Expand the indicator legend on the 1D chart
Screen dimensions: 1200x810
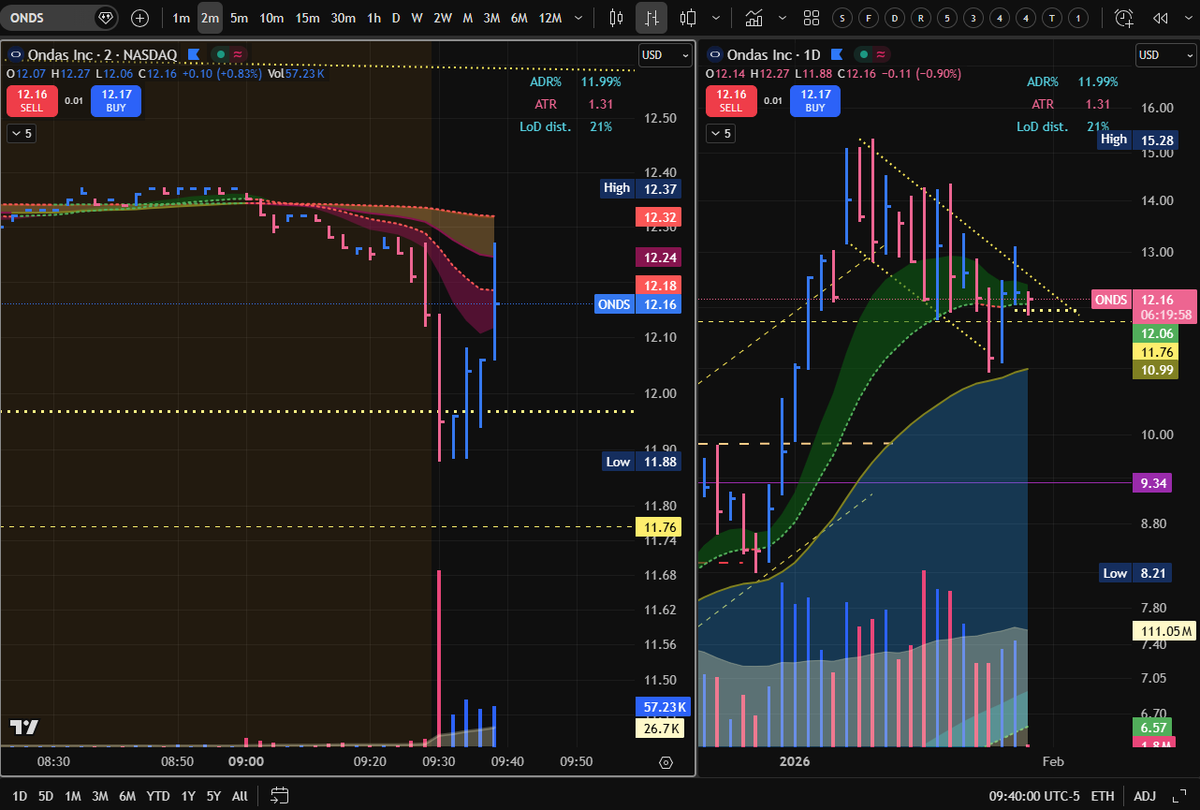point(721,132)
